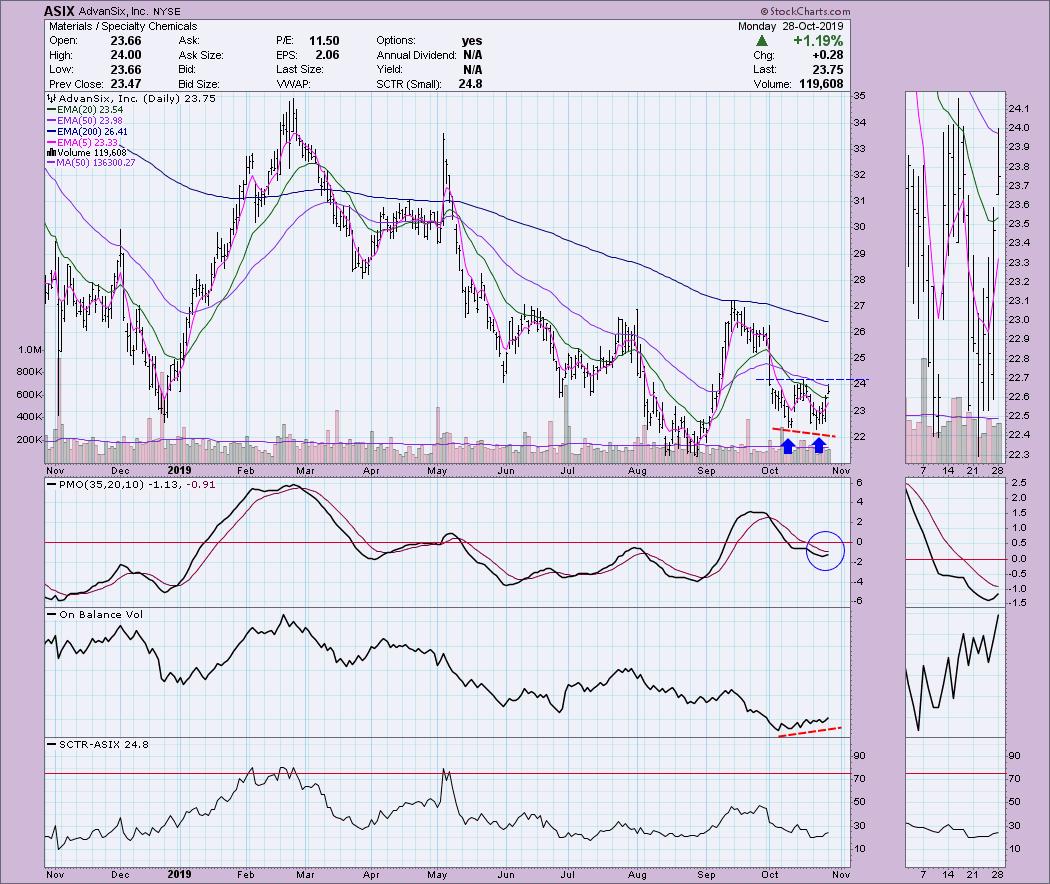The image size is (1050, 884).
Task: Select the Materials / Specialty Chemicals sector text
Action: tap(123, 26)
